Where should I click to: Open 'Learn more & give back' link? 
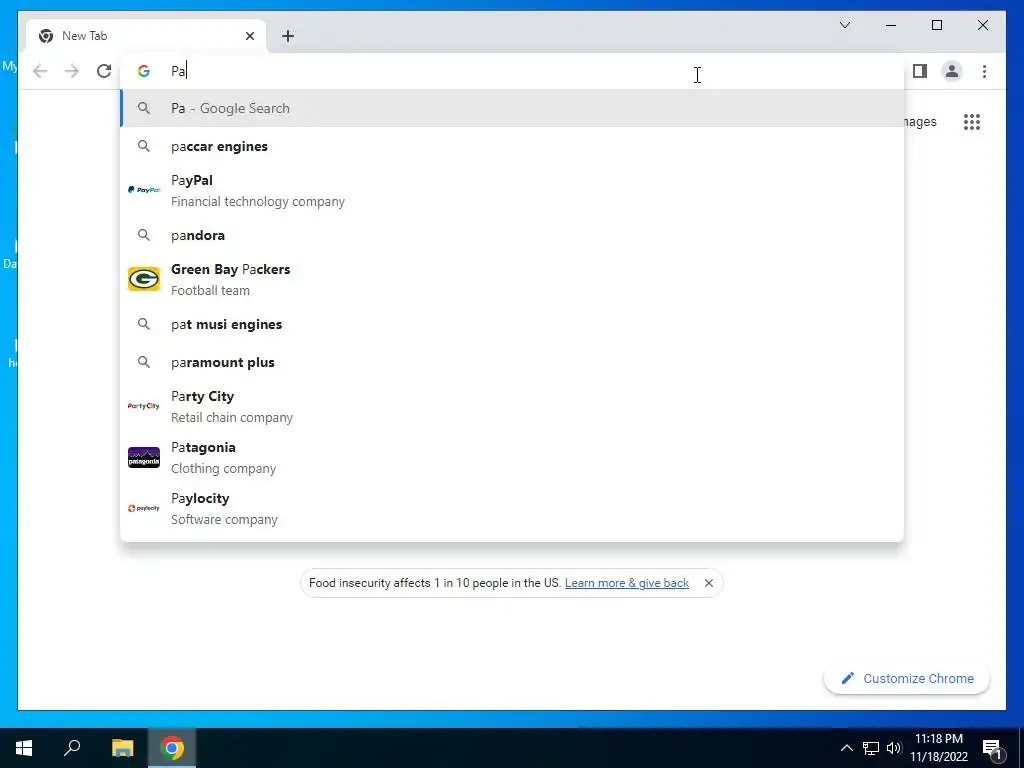pos(627,583)
